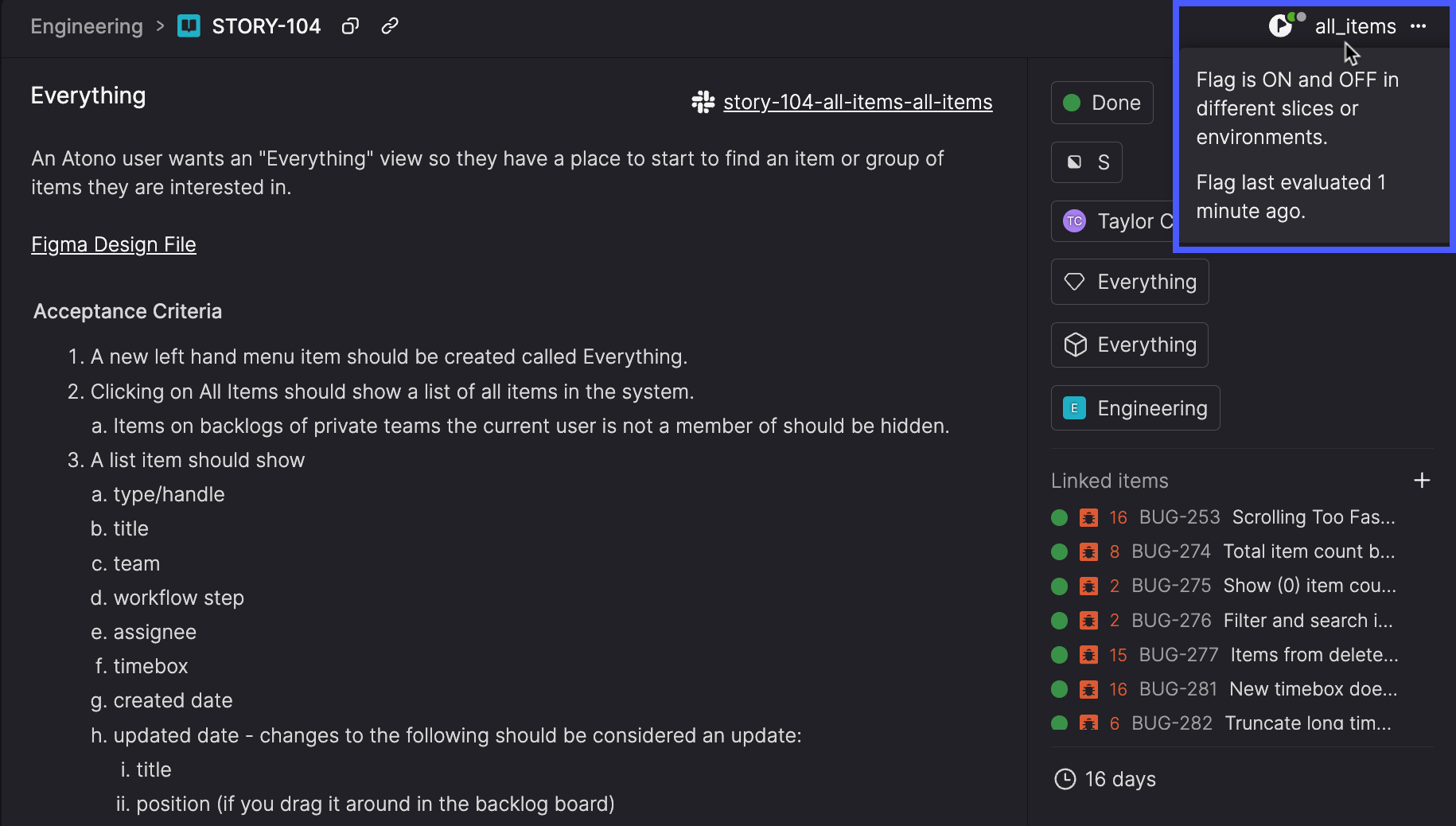Click the bug icon for BUG-277
1456x826 pixels.
pos(1088,655)
